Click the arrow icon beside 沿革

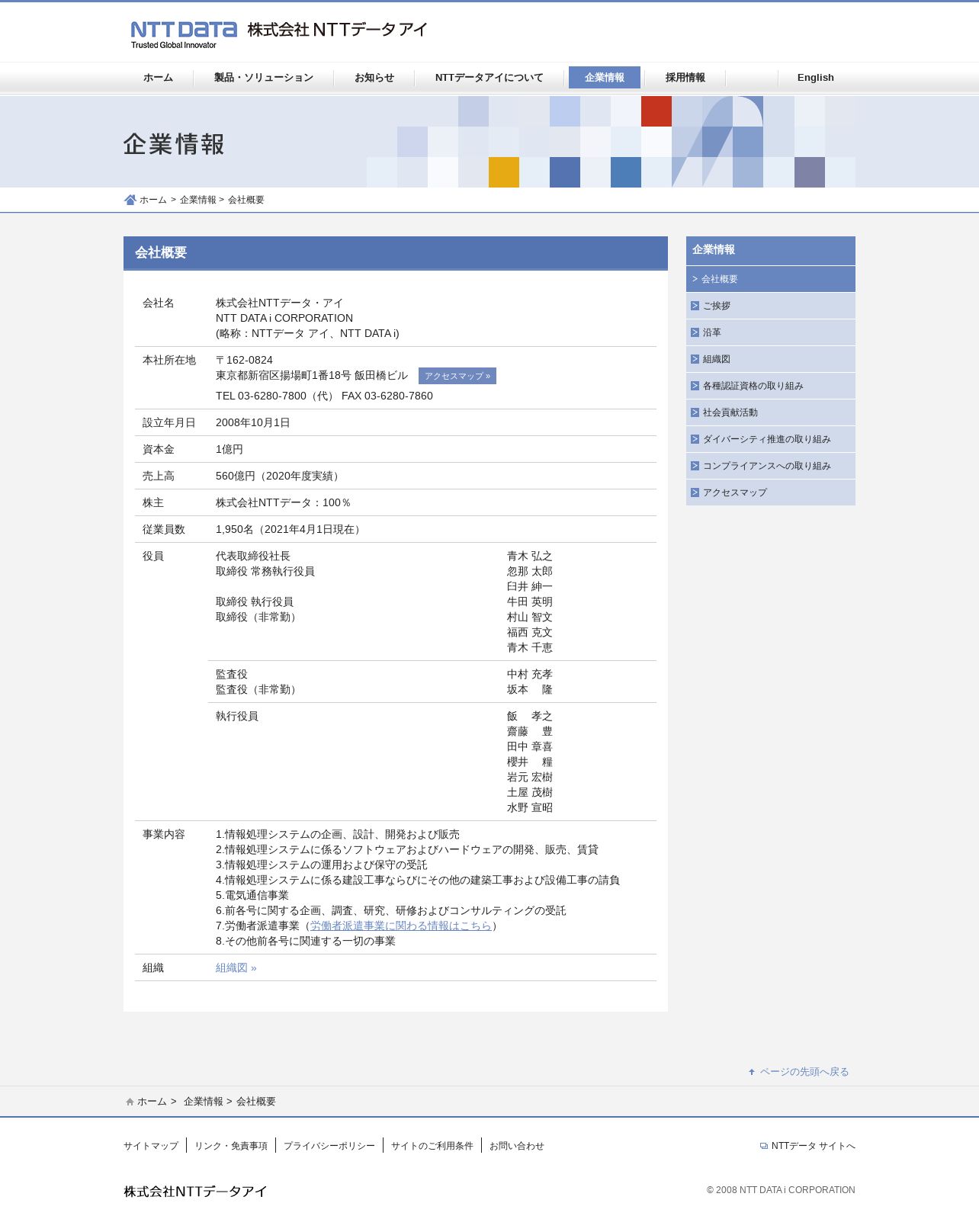695,332
